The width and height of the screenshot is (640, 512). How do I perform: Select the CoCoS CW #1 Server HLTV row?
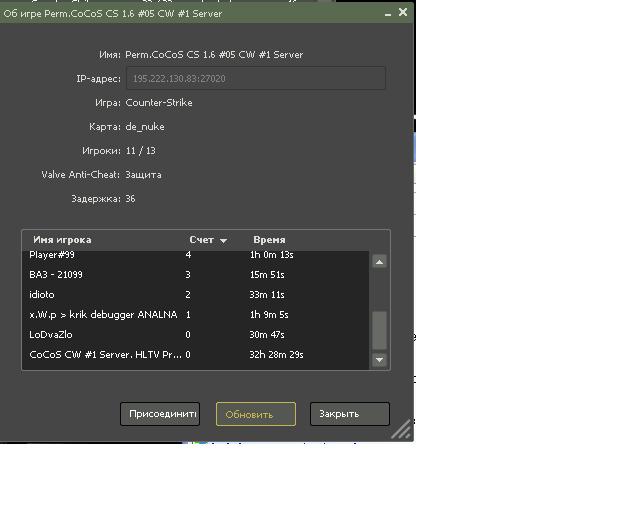(x=196, y=354)
